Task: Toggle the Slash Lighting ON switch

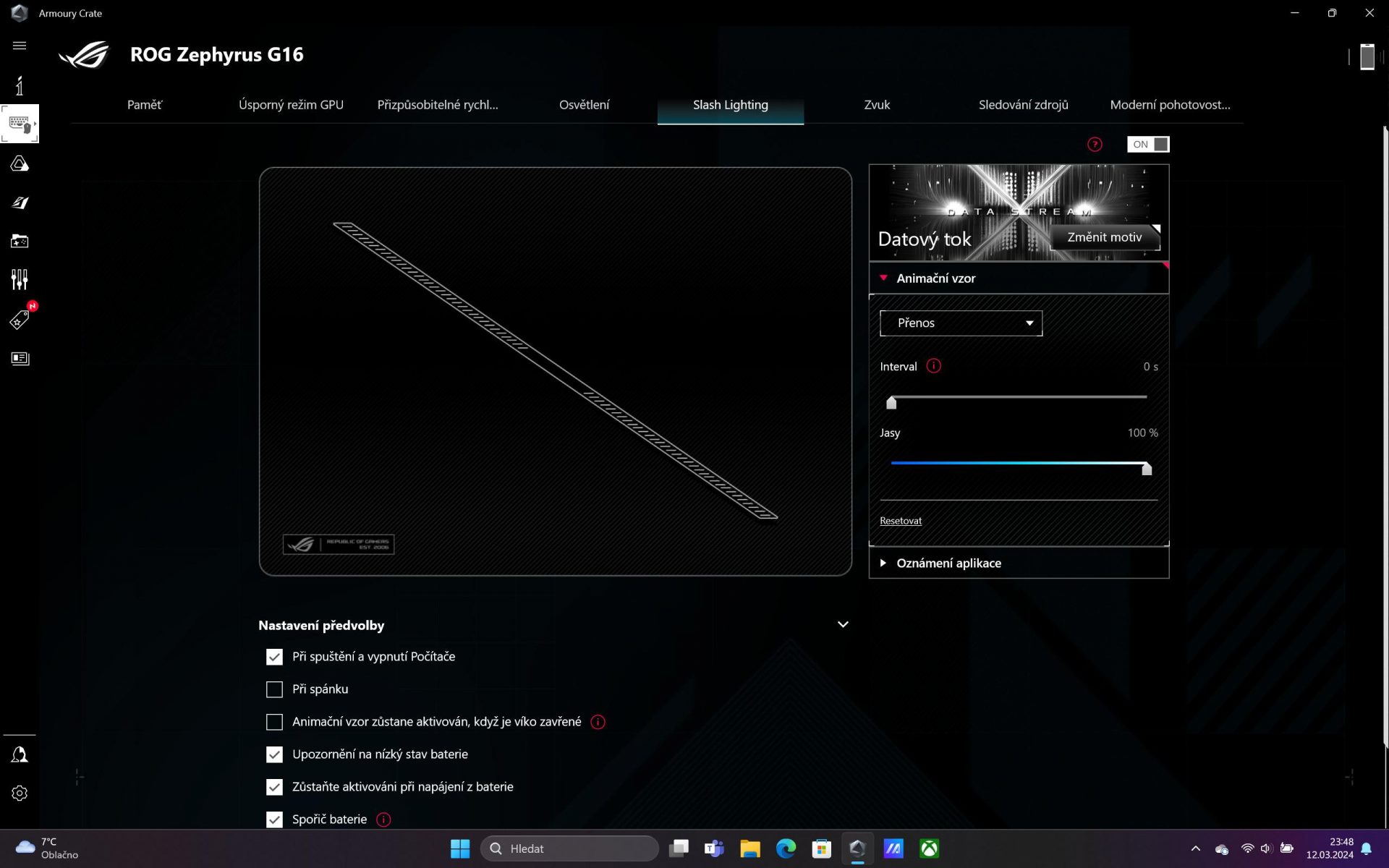Action: [1148, 145]
